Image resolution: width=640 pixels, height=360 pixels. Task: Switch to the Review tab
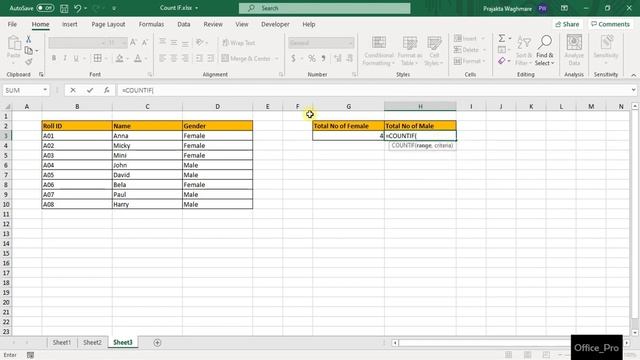(x=213, y=24)
